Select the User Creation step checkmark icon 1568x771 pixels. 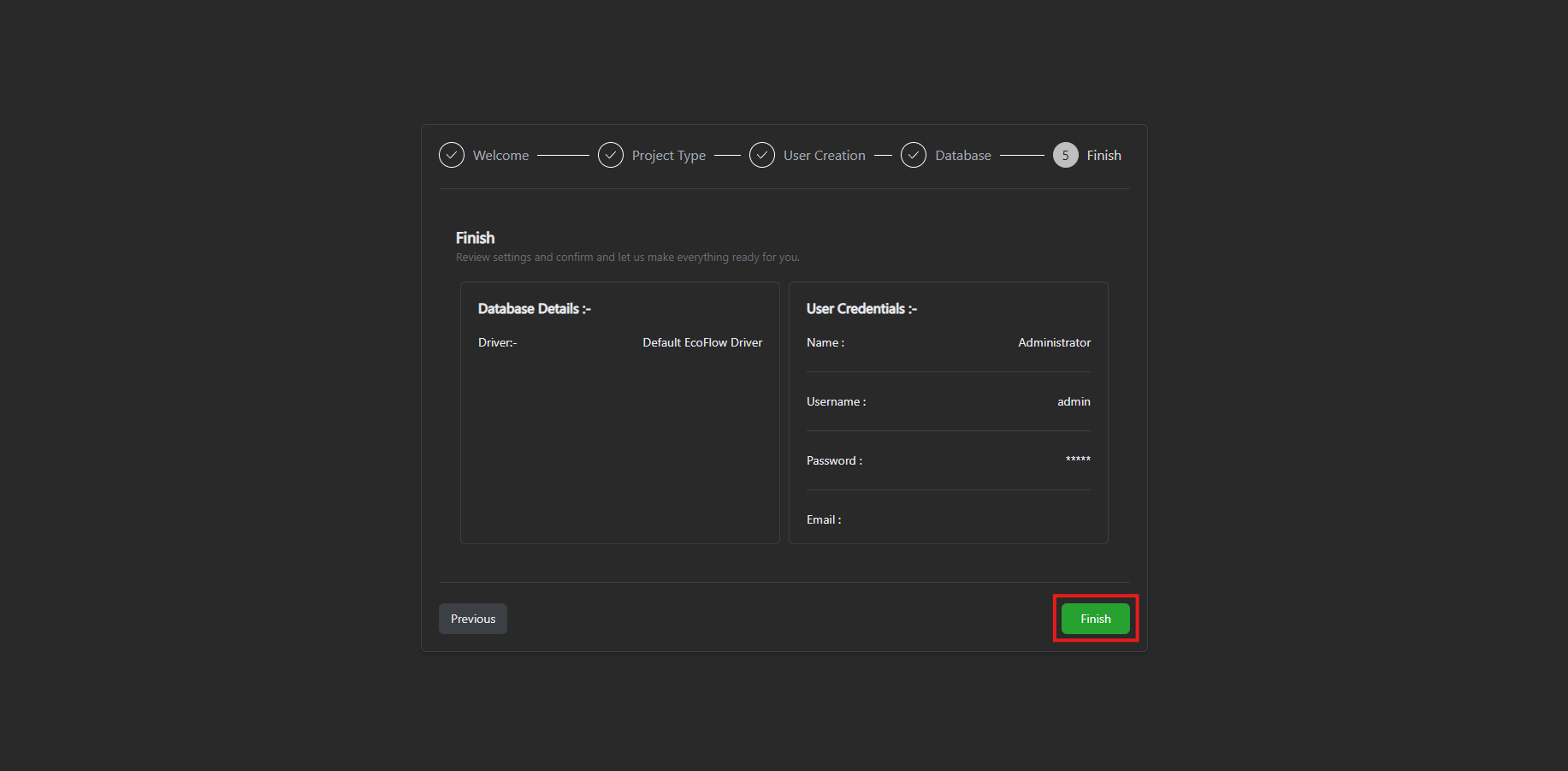point(762,155)
